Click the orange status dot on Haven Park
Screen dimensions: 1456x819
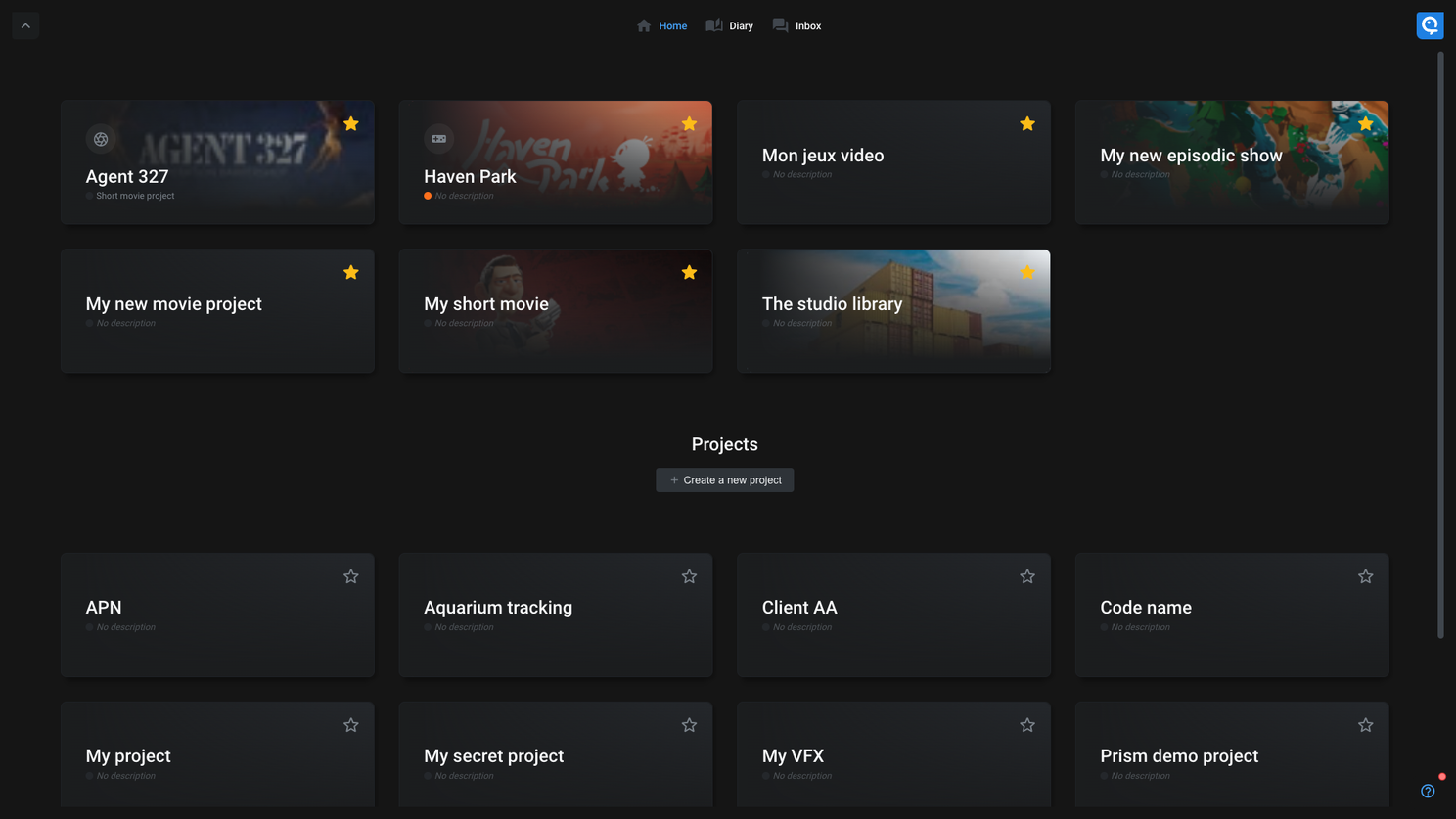click(428, 196)
